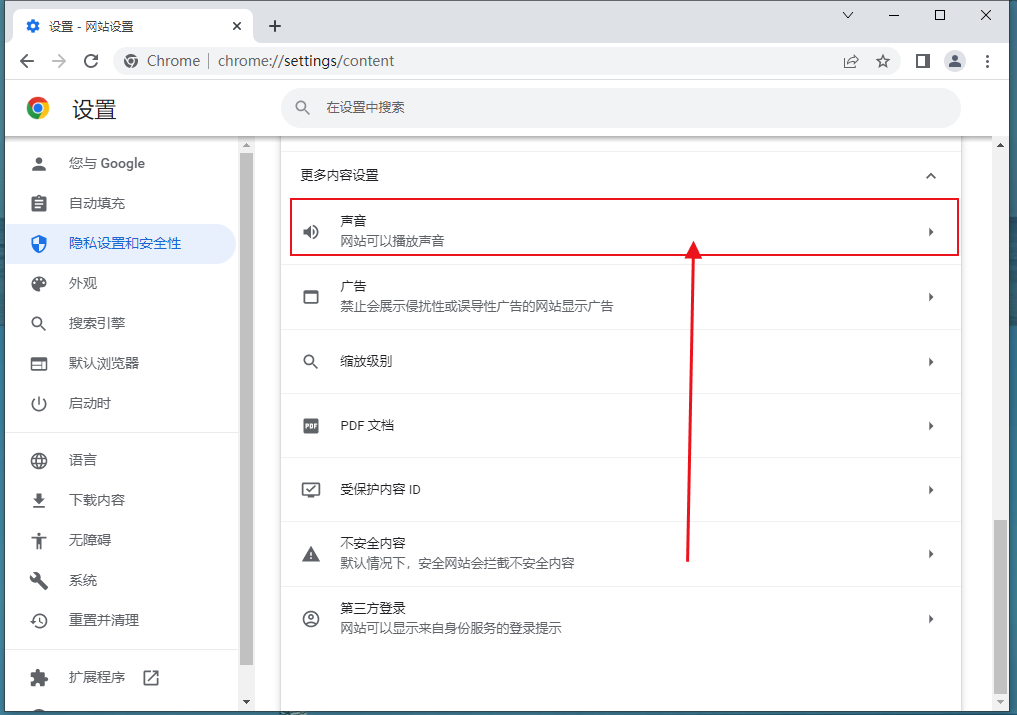Open 系统 settings in sidebar
The width and height of the screenshot is (1017, 715).
(121, 581)
